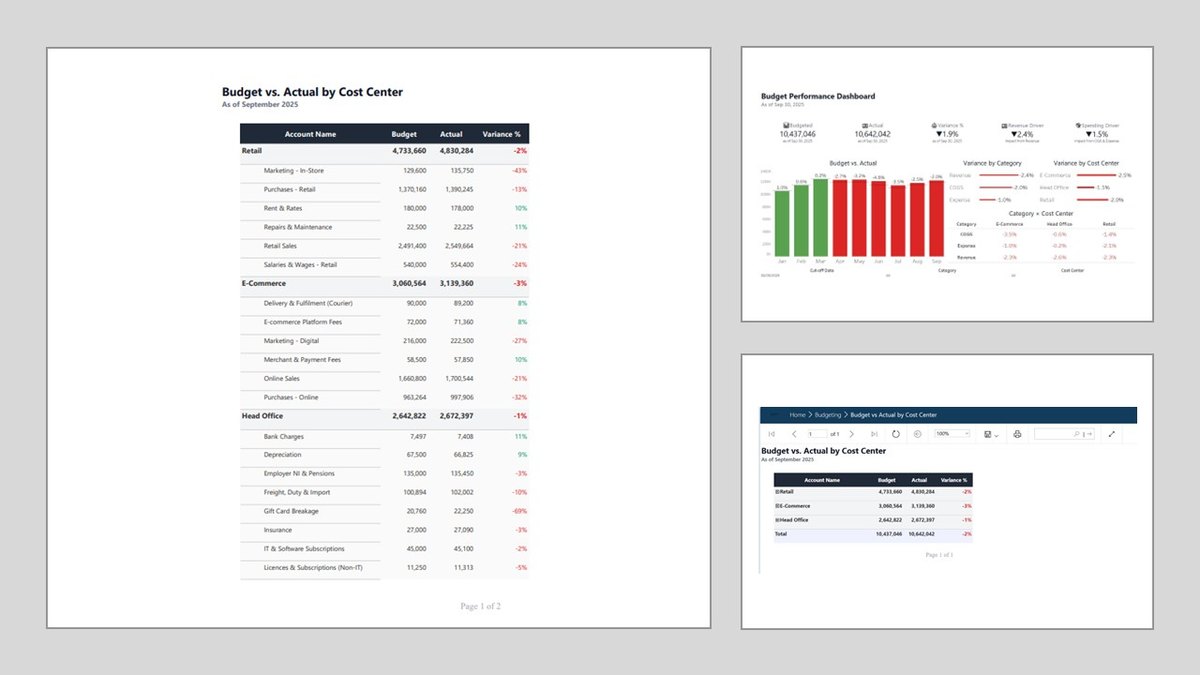The height and width of the screenshot is (675, 1200).
Task: Click the Marketing - In-Store row
Action: [x=385, y=171]
